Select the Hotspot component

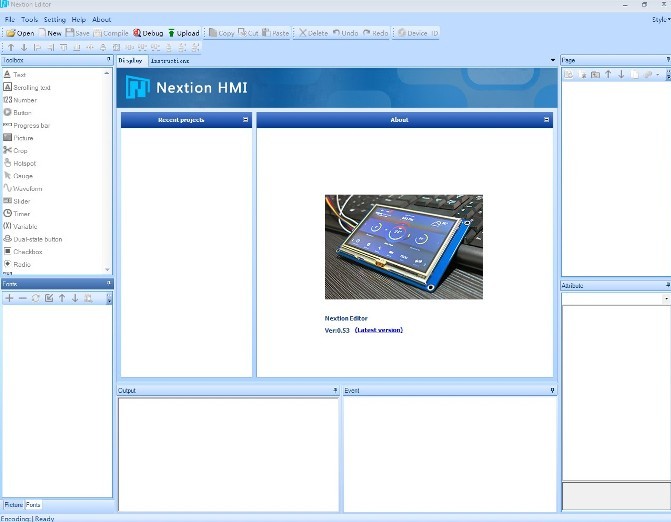point(20,163)
